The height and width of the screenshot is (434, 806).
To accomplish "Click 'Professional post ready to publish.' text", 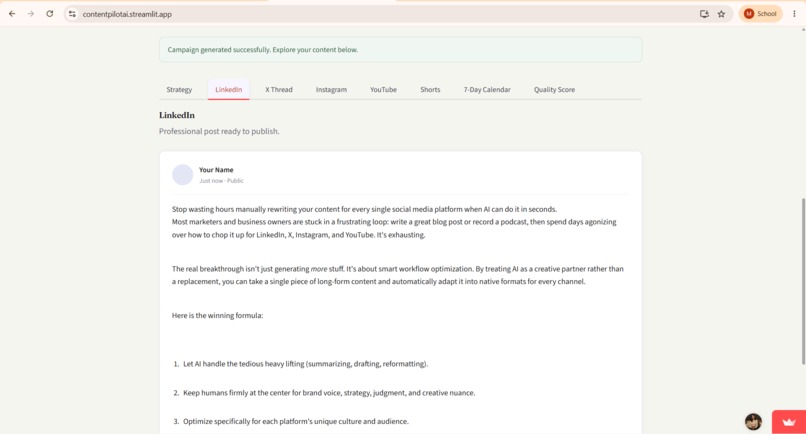I will point(219,131).
